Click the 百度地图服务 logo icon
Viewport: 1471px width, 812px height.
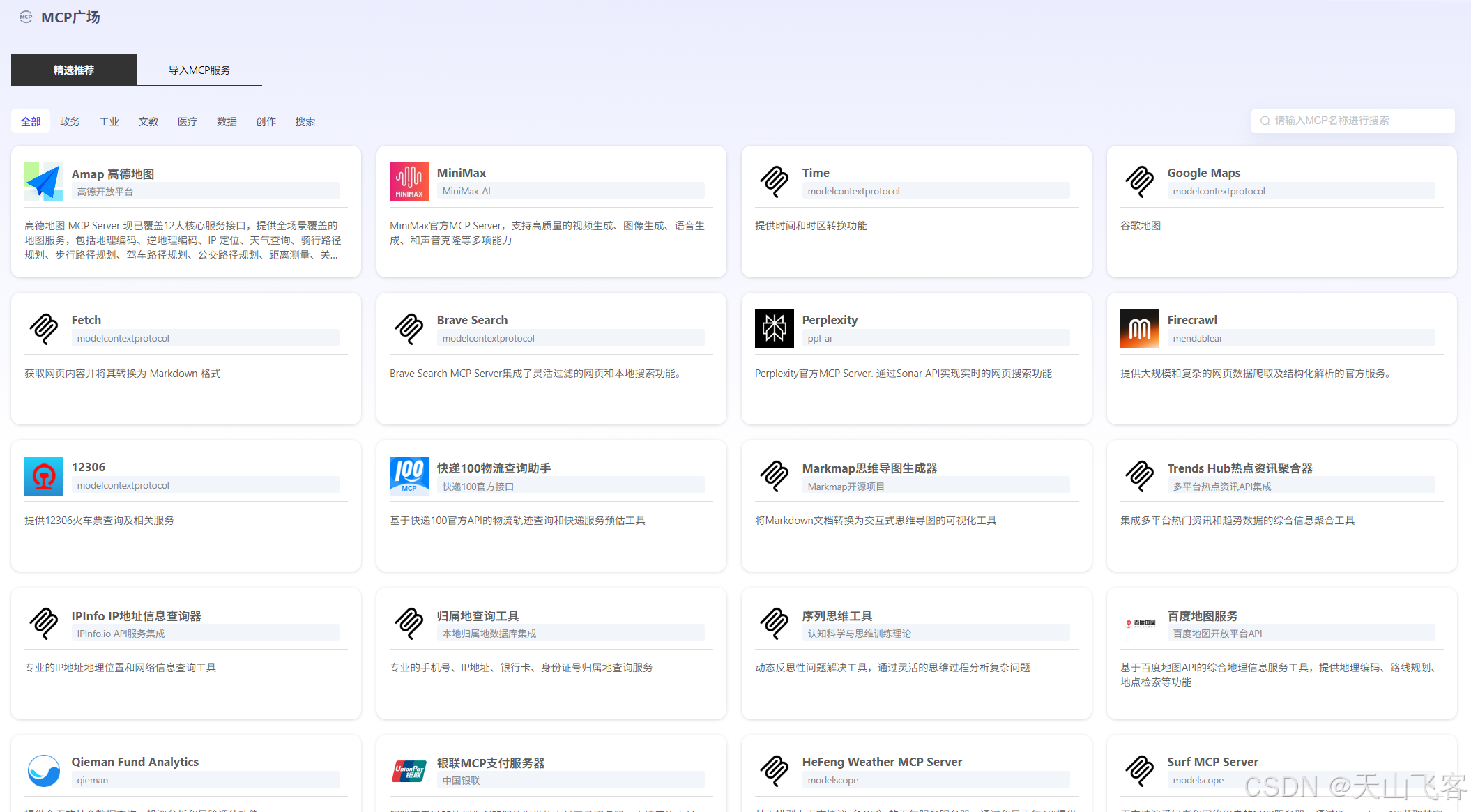(x=1140, y=623)
